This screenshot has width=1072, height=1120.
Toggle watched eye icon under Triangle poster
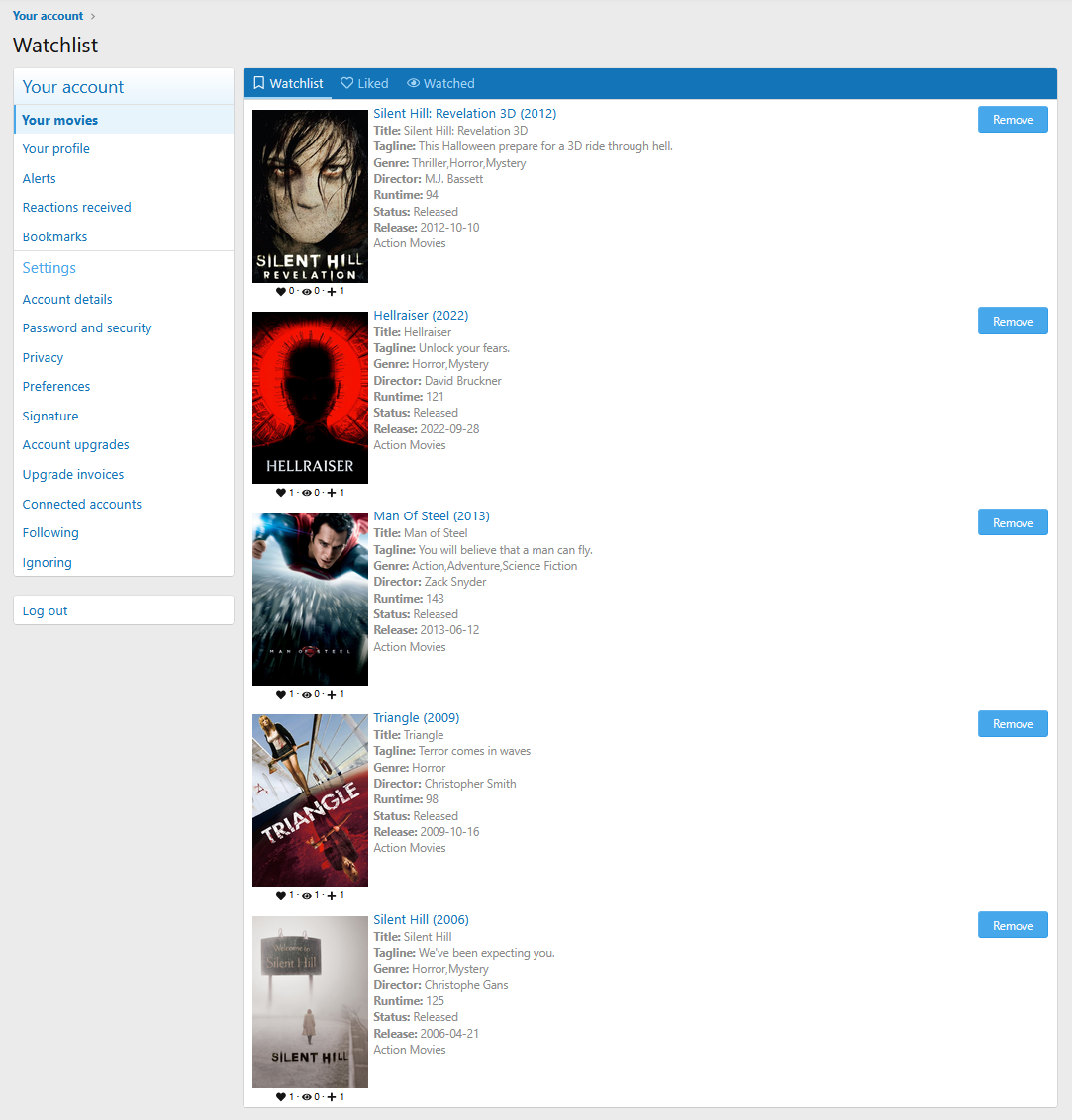pos(307,895)
